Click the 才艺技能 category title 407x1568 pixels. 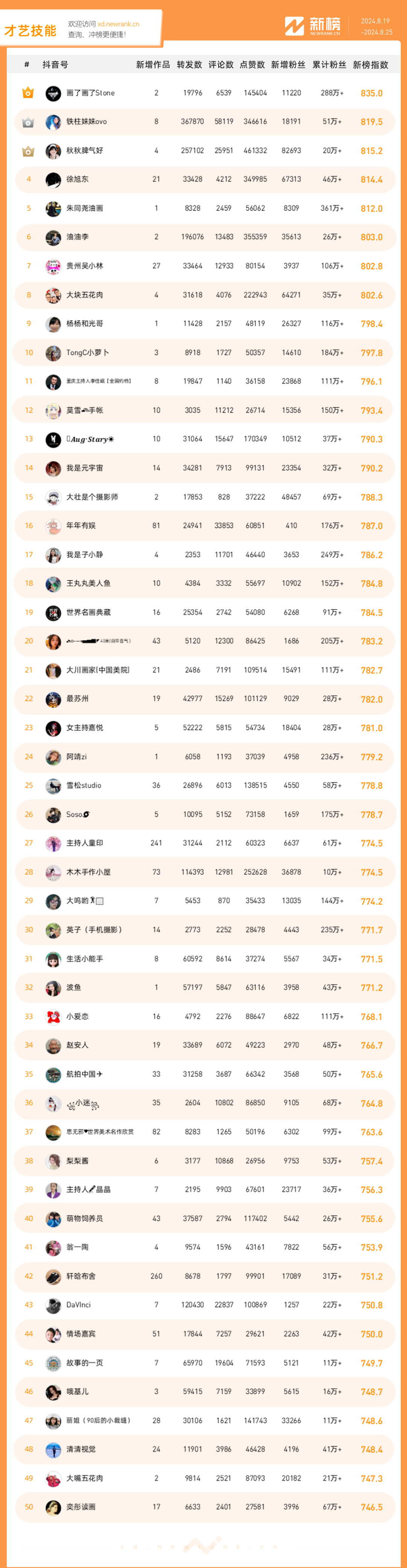(x=31, y=31)
